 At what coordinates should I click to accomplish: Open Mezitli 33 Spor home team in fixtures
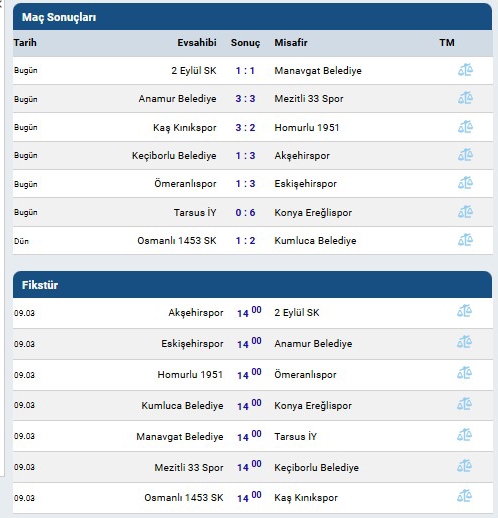click(x=189, y=468)
